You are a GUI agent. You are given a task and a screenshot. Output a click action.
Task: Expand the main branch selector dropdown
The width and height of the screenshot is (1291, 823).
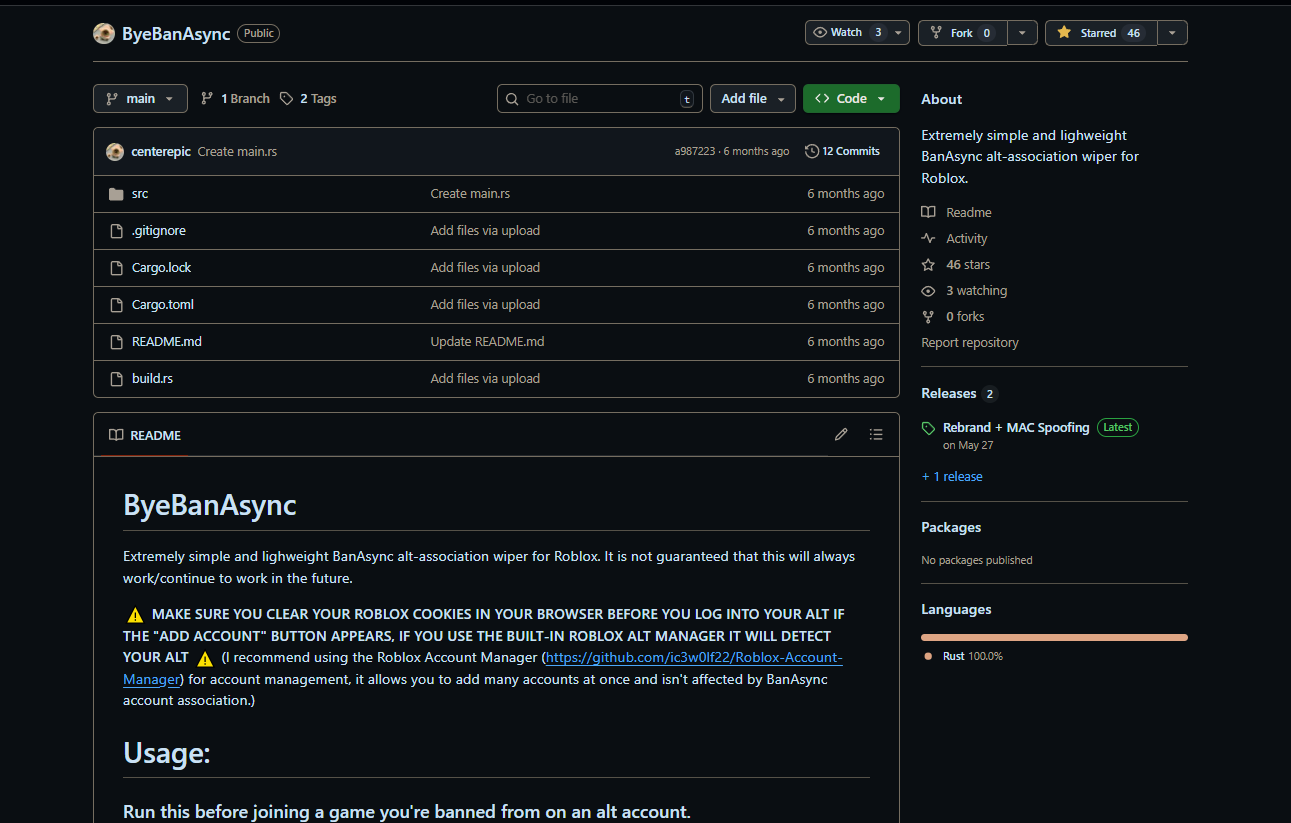(140, 99)
